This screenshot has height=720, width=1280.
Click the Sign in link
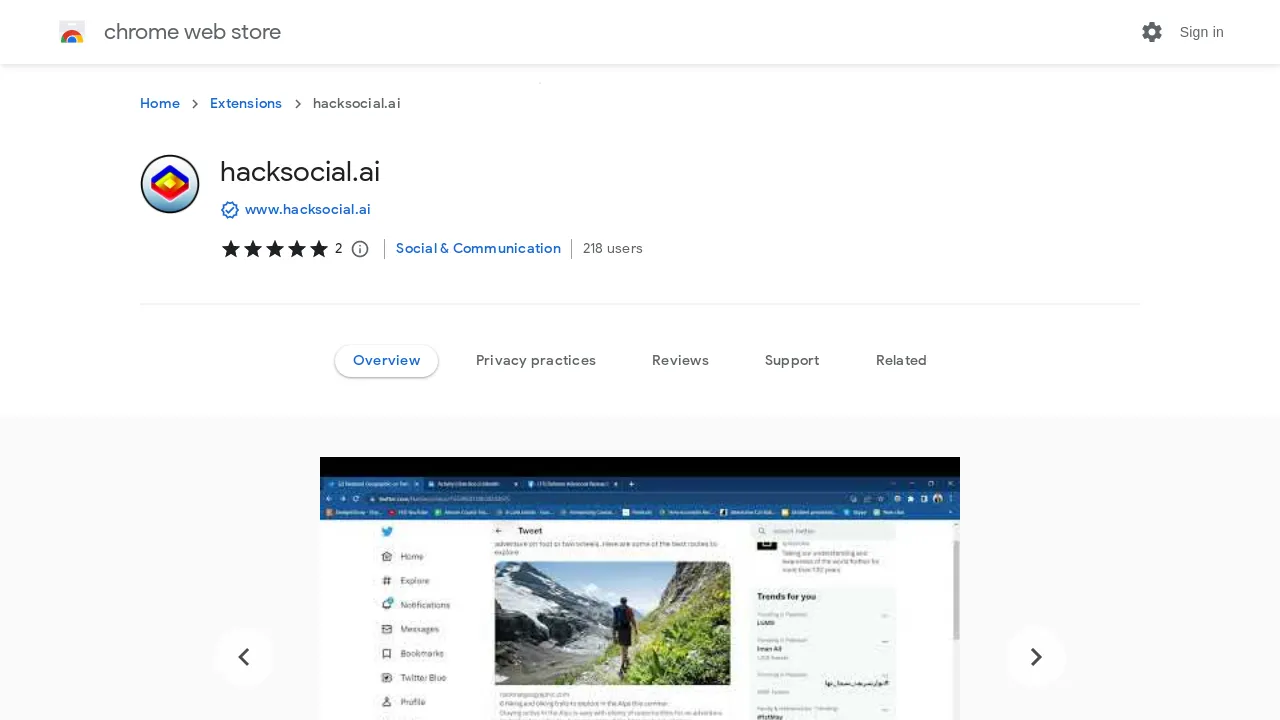1201,32
